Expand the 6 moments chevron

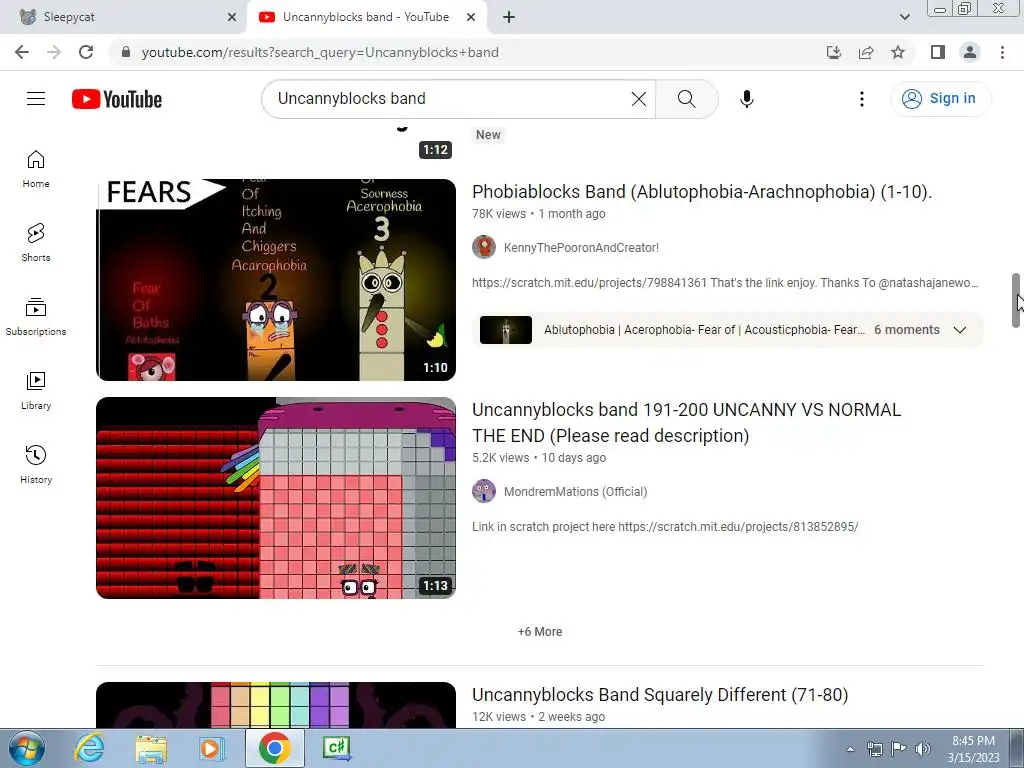click(959, 330)
